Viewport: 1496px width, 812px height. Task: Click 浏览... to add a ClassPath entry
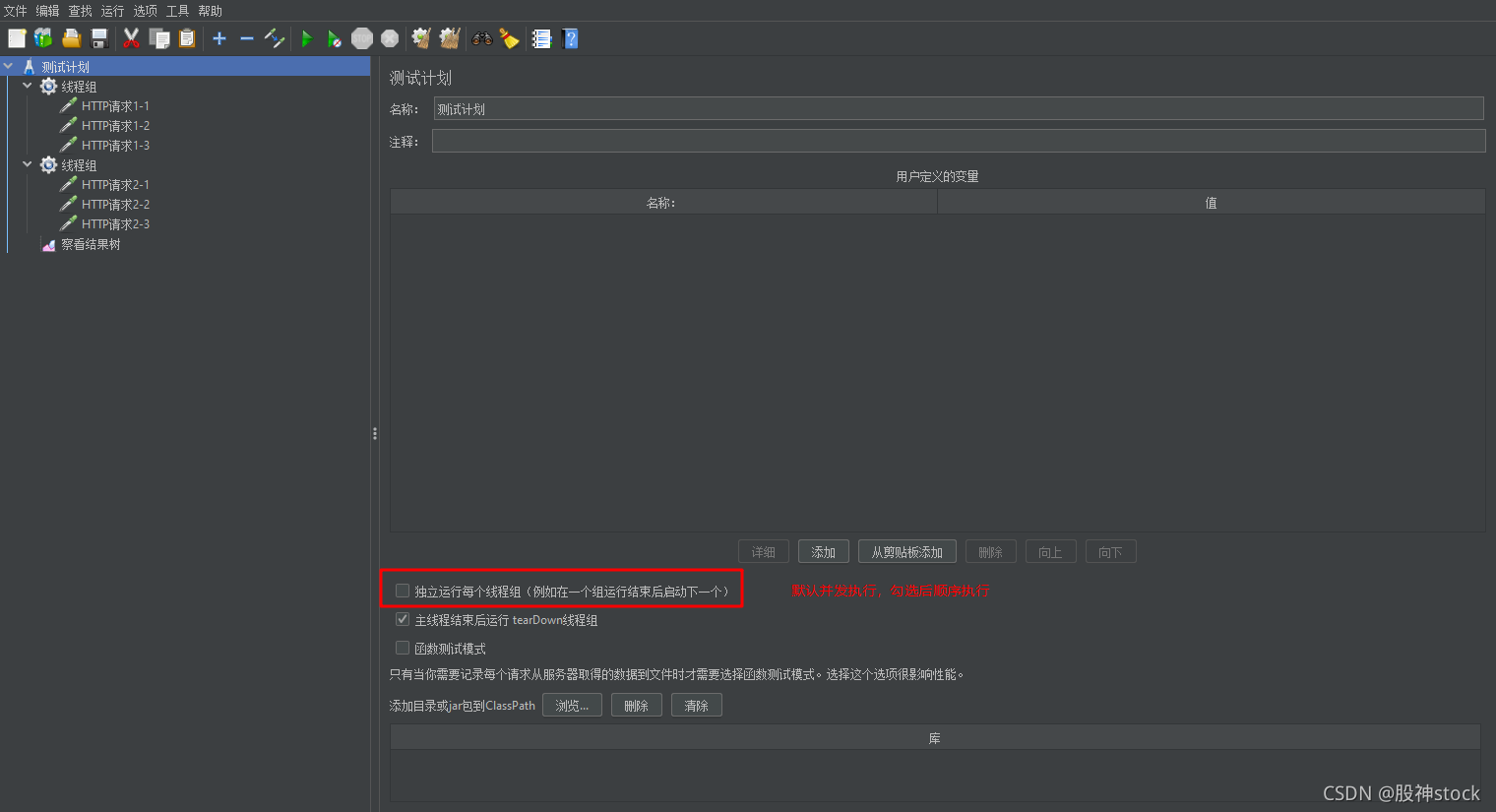click(572, 706)
